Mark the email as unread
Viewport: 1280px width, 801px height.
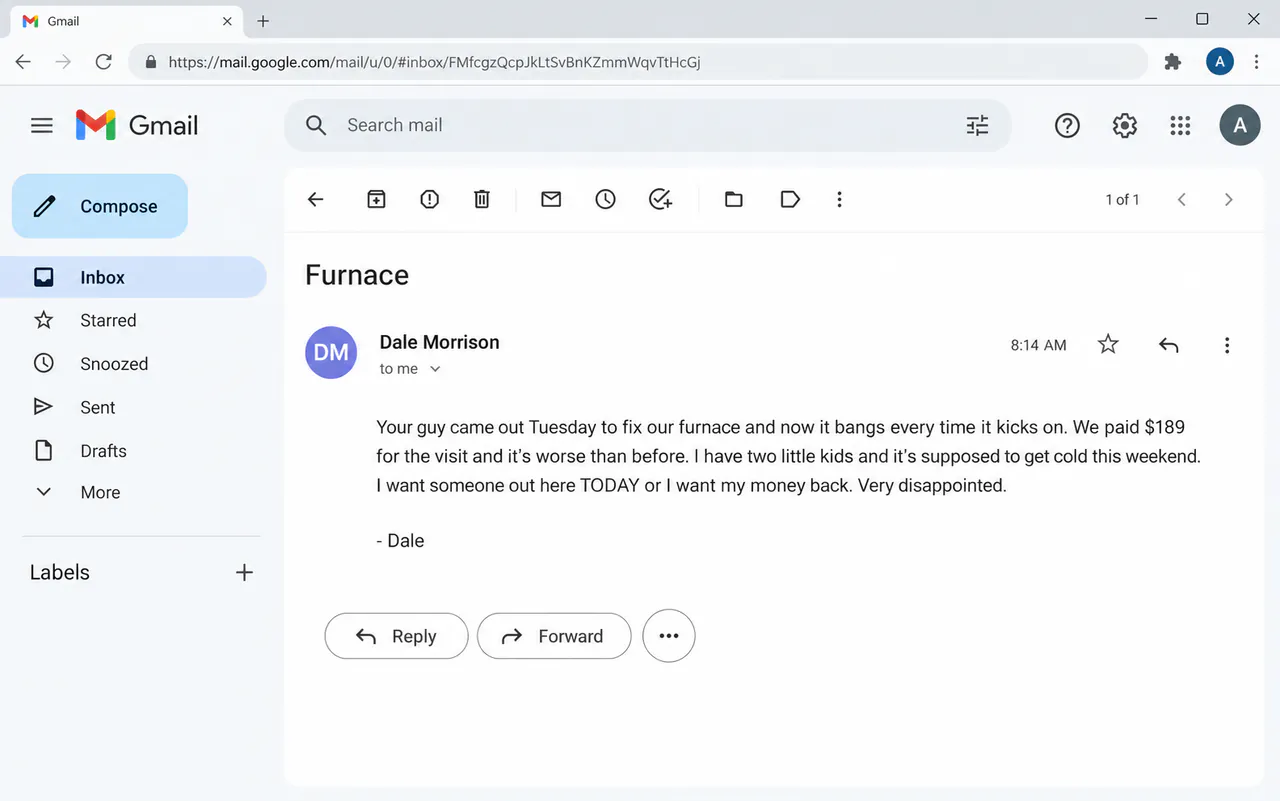(551, 199)
